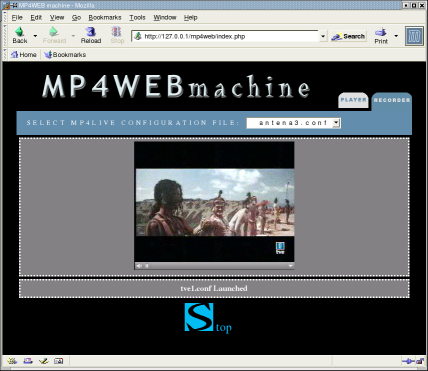The height and width of the screenshot is (371, 428).
Task: Click the Search button
Action: click(x=349, y=36)
